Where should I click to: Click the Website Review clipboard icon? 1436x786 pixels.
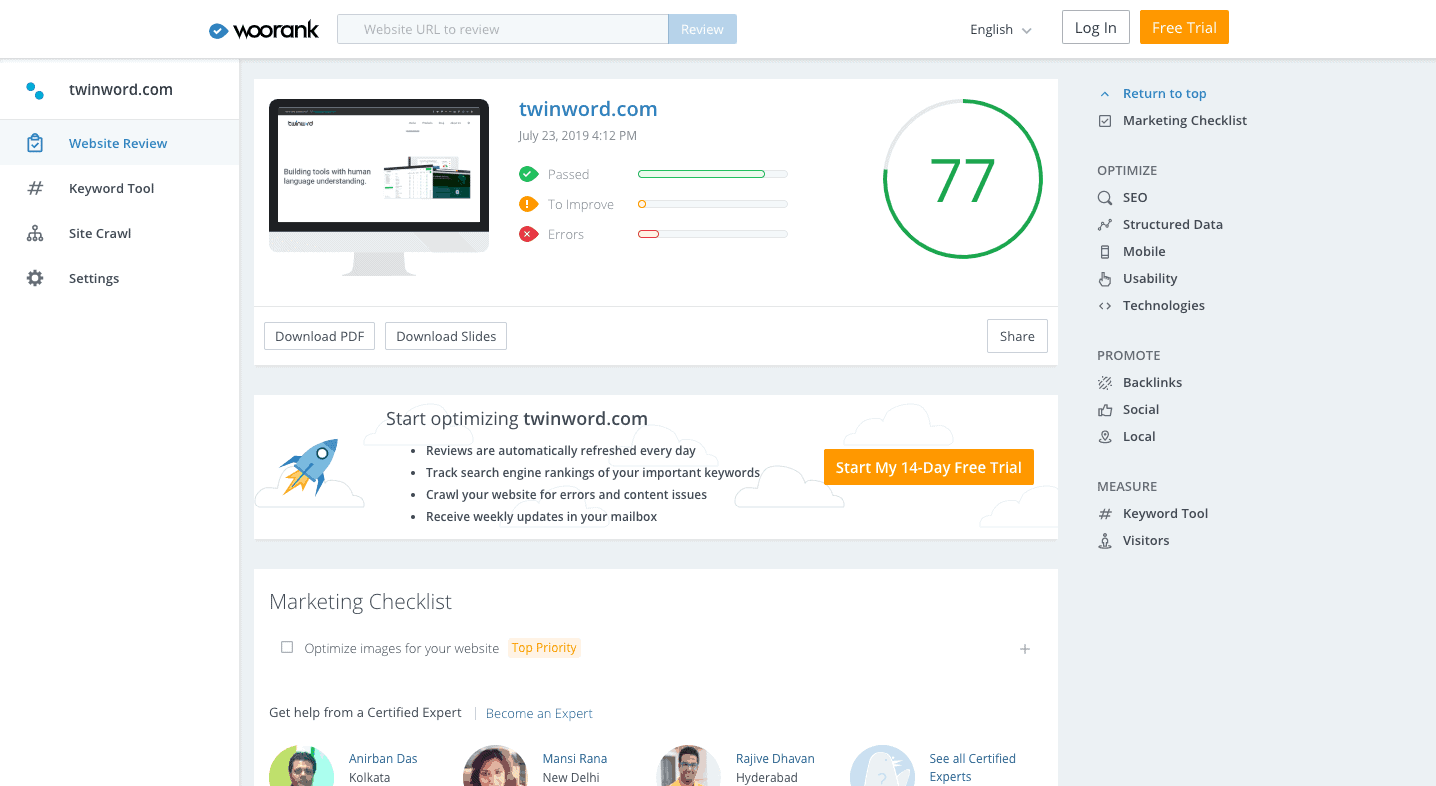(35, 143)
